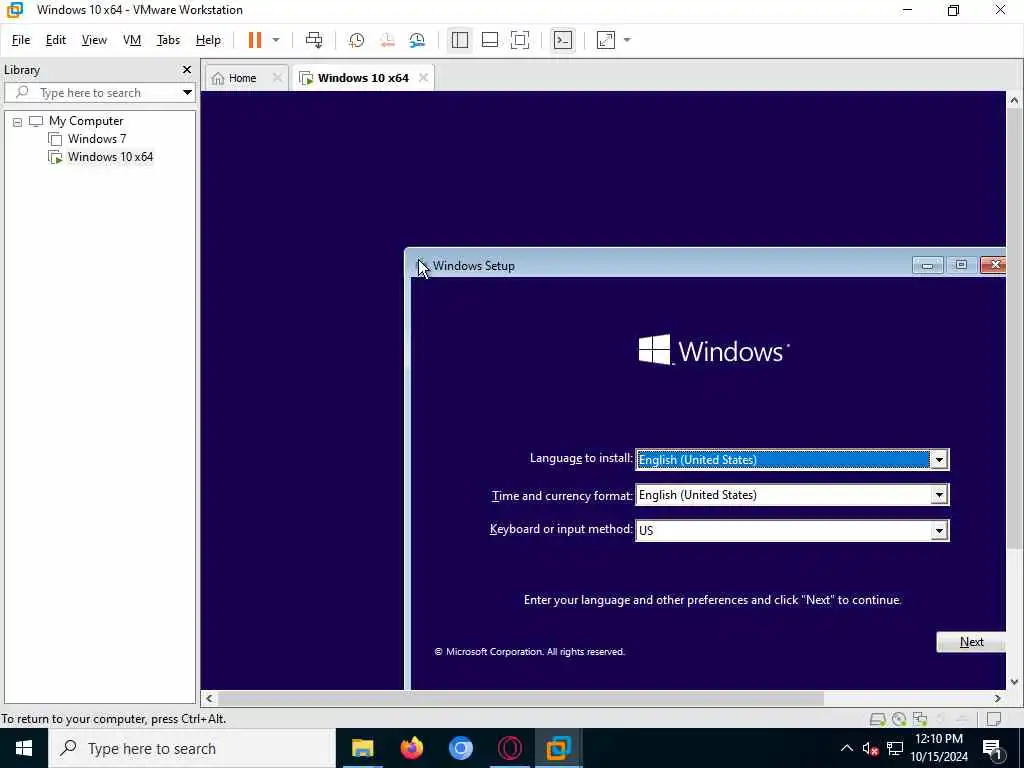This screenshot has height=768, width=1024.
Task: Click the network adapter status bar icon
Action: pos(920,719)
